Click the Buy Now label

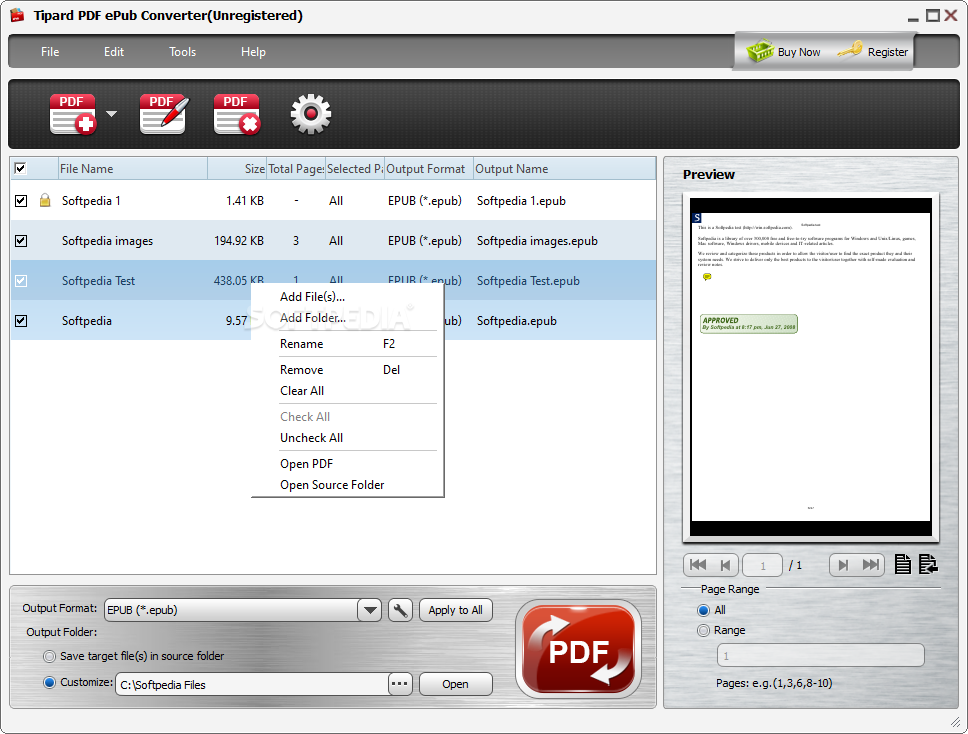click(799, 52)
